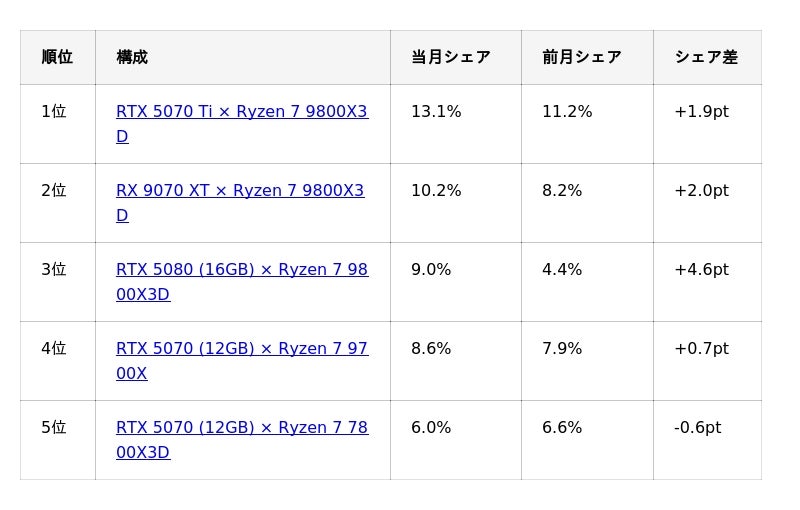800x510 pixels.
Task: Click the 前月シェア column header
Action: click(587, 57)
